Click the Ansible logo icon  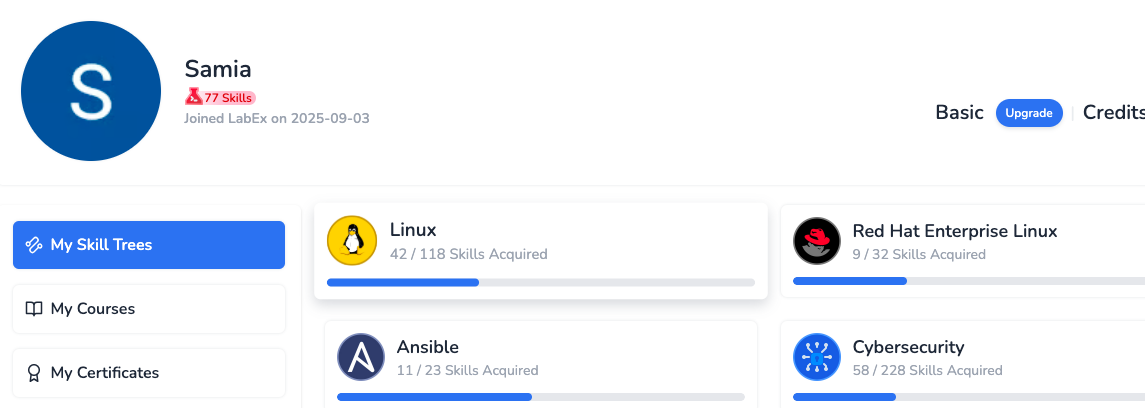[361, 357]
